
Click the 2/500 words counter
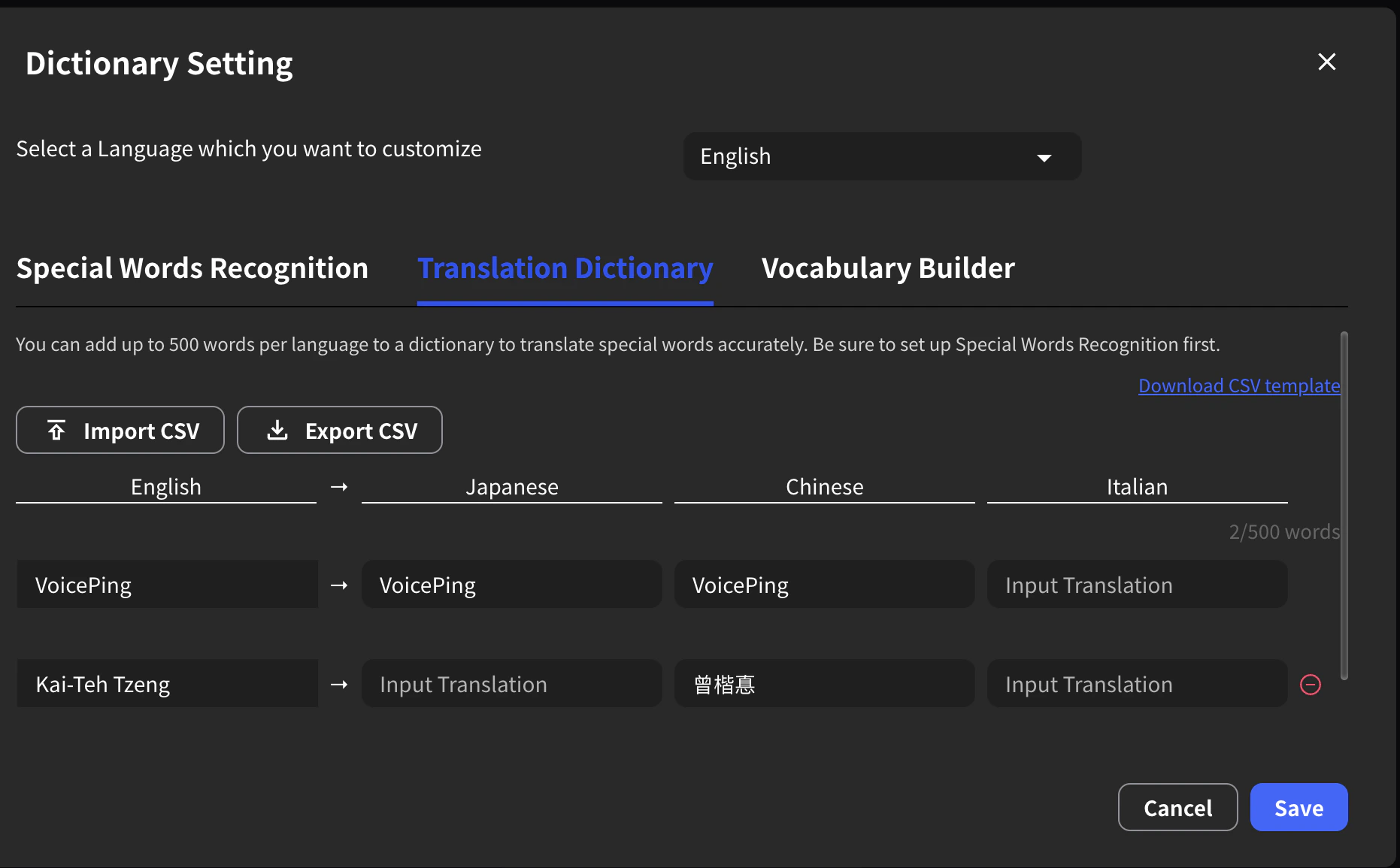pos(1284,532)
